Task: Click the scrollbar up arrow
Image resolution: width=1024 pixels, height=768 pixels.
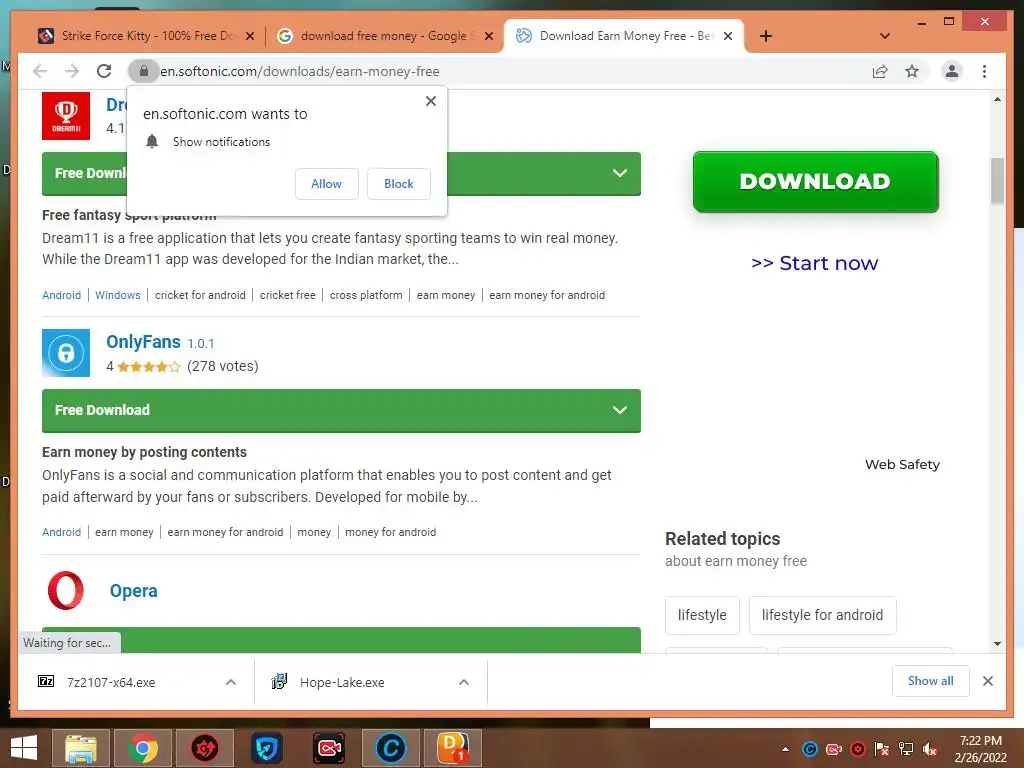Action: [997, 99]
